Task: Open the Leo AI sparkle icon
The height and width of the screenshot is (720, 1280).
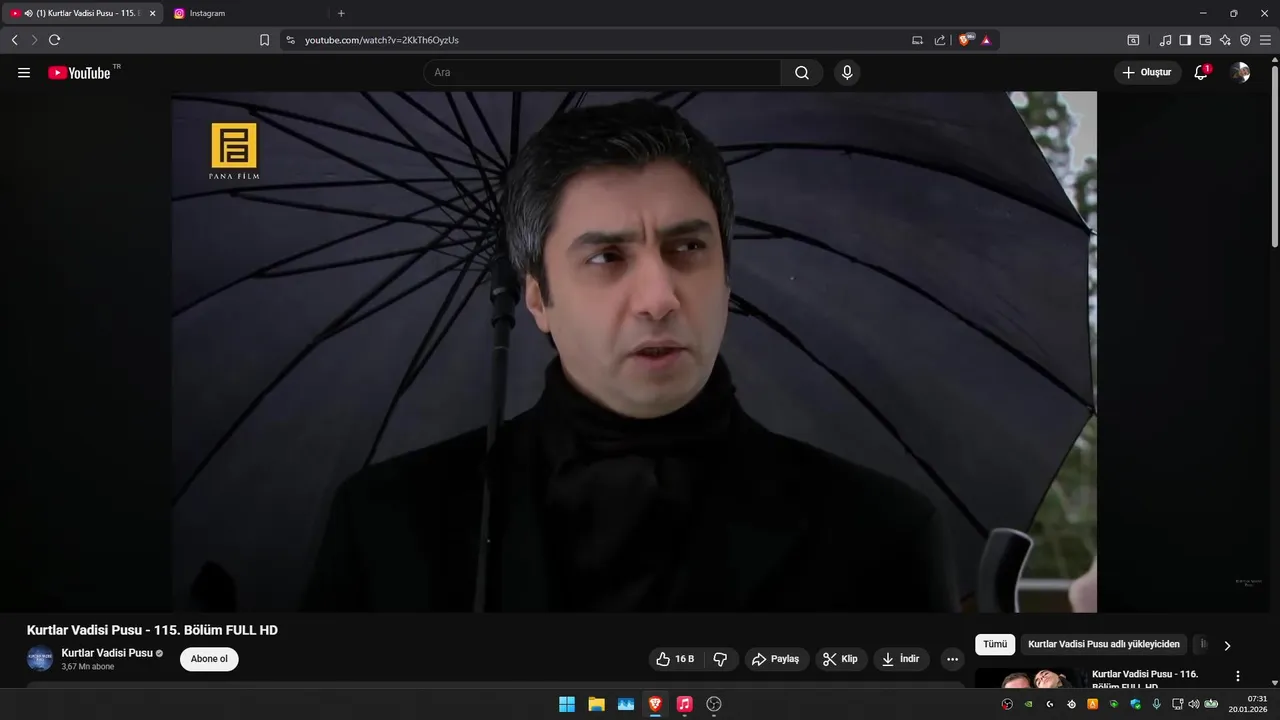Action: pyautogui.click(x=1225, y=40)
